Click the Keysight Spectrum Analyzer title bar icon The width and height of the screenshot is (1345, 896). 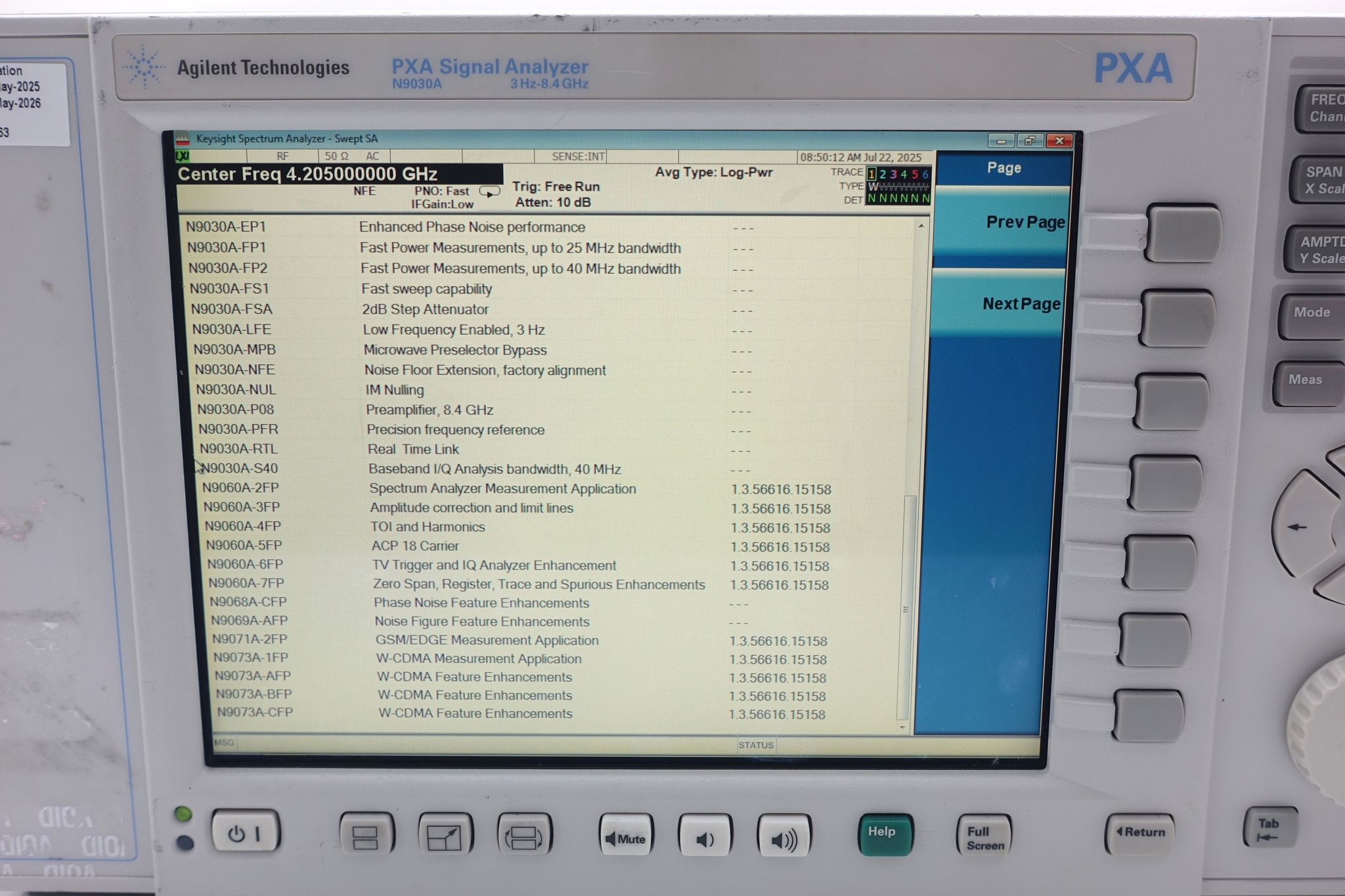coord(183,139)
